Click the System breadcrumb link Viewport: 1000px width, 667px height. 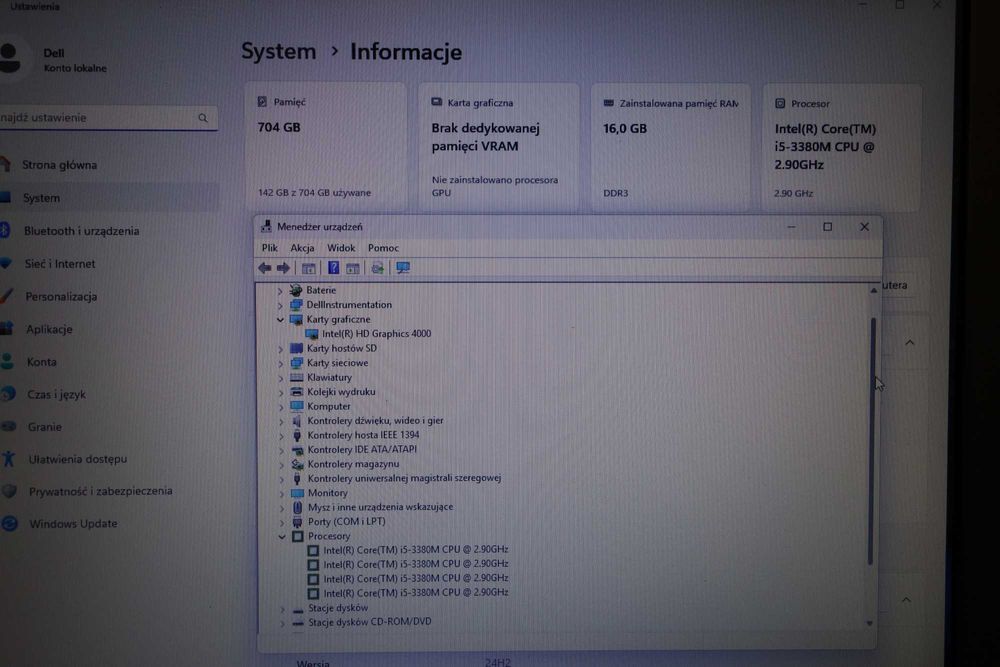[278, 52]
